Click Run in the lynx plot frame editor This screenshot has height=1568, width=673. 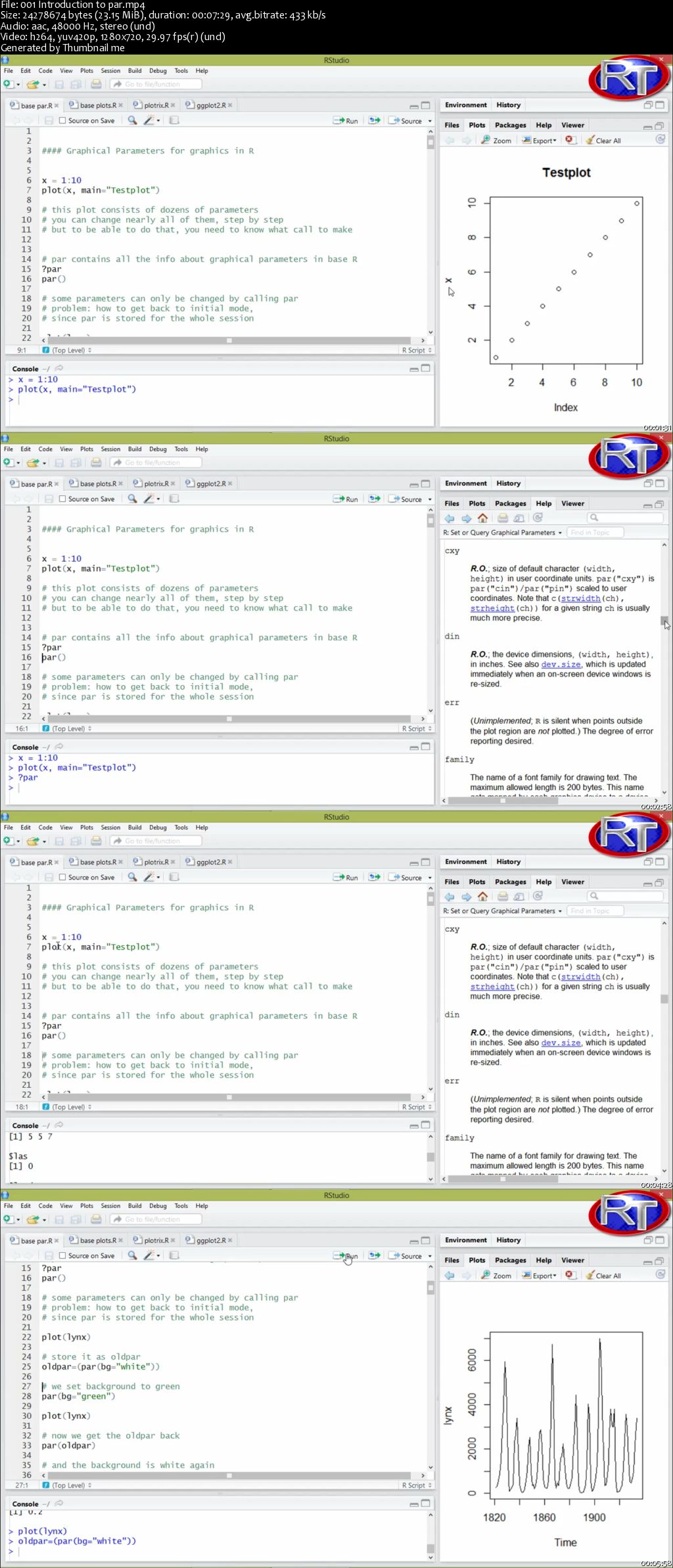(x=346, y=1255)
